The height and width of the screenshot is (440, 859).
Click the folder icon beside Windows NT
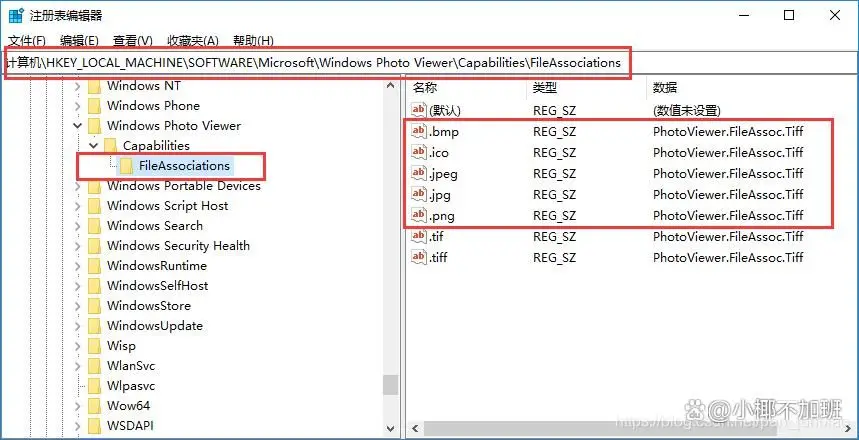95,86
